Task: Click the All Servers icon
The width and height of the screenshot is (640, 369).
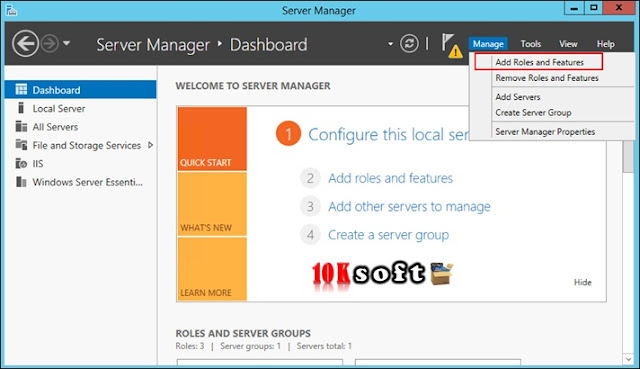Action: [21, 126]
